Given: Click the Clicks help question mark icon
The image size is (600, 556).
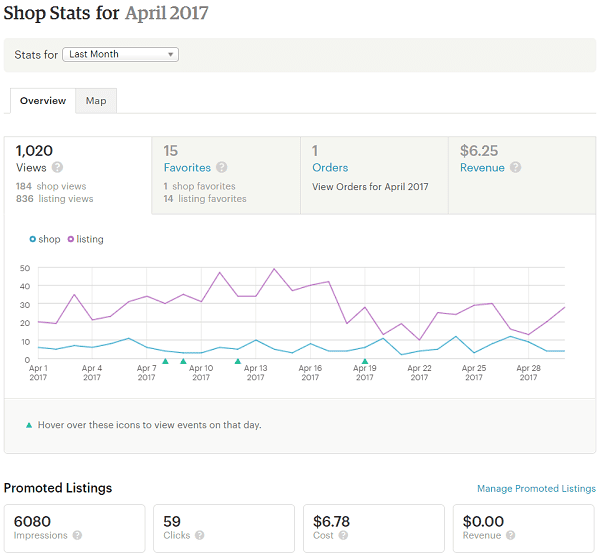Looking at the screenshot, I should pos(199,535).
